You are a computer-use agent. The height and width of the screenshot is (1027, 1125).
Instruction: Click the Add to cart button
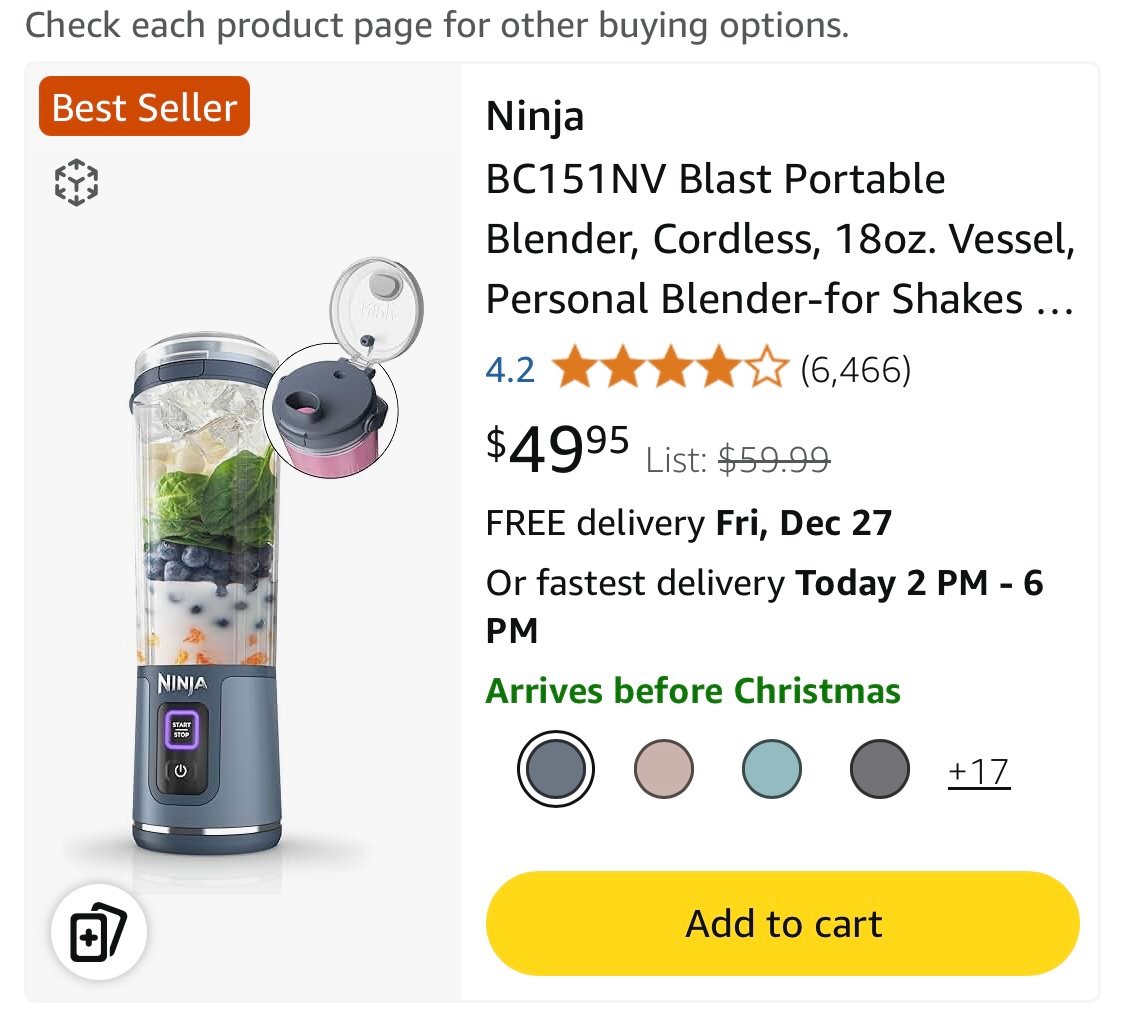point(783,923)
